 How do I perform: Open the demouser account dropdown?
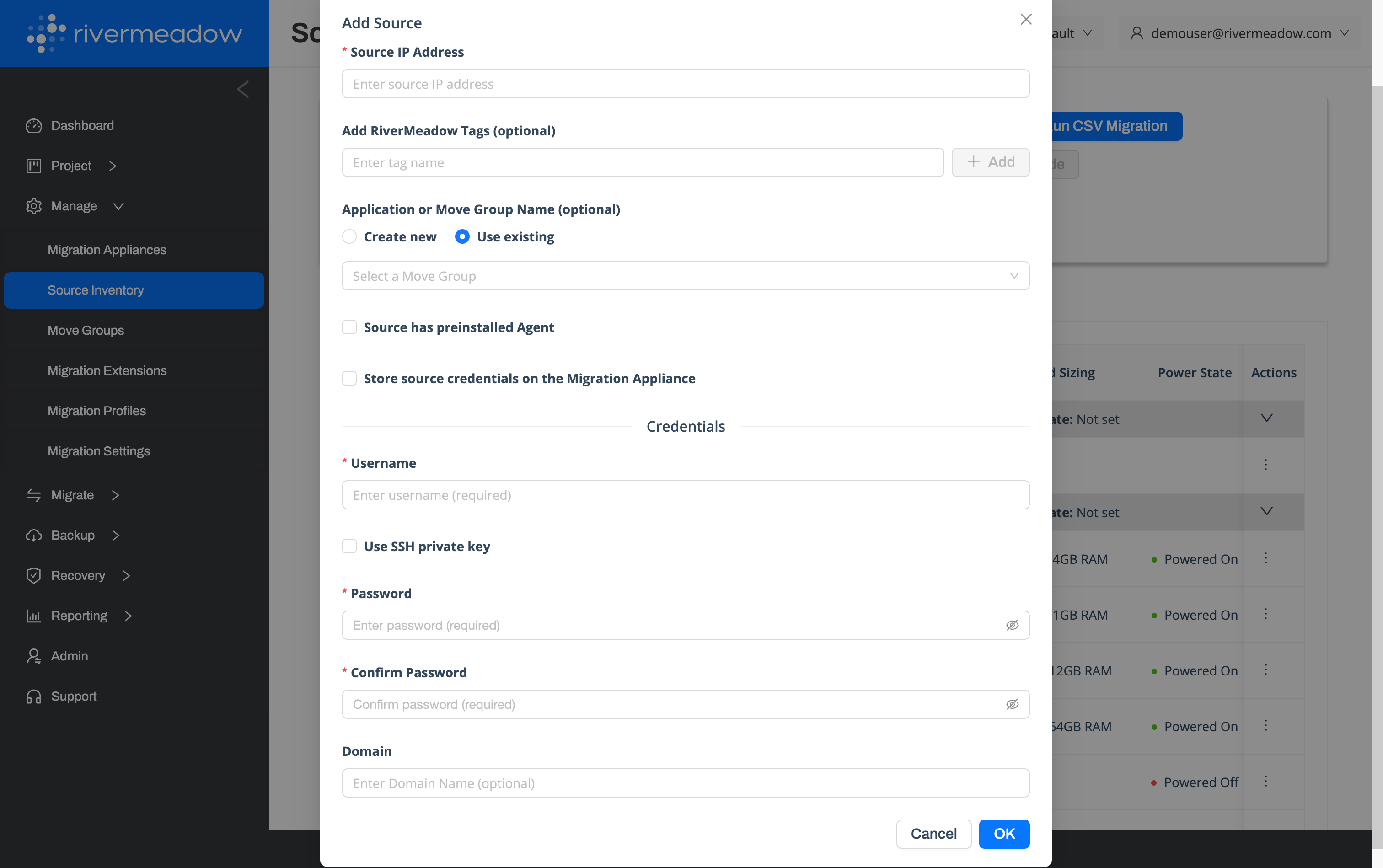click(x=1240, y=33)
